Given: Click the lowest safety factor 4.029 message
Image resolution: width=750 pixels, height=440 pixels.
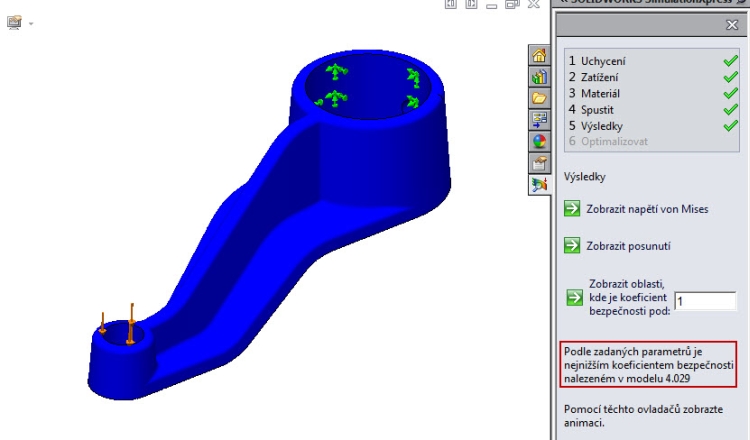Looking at the screenshot, I should coord(648,364).
